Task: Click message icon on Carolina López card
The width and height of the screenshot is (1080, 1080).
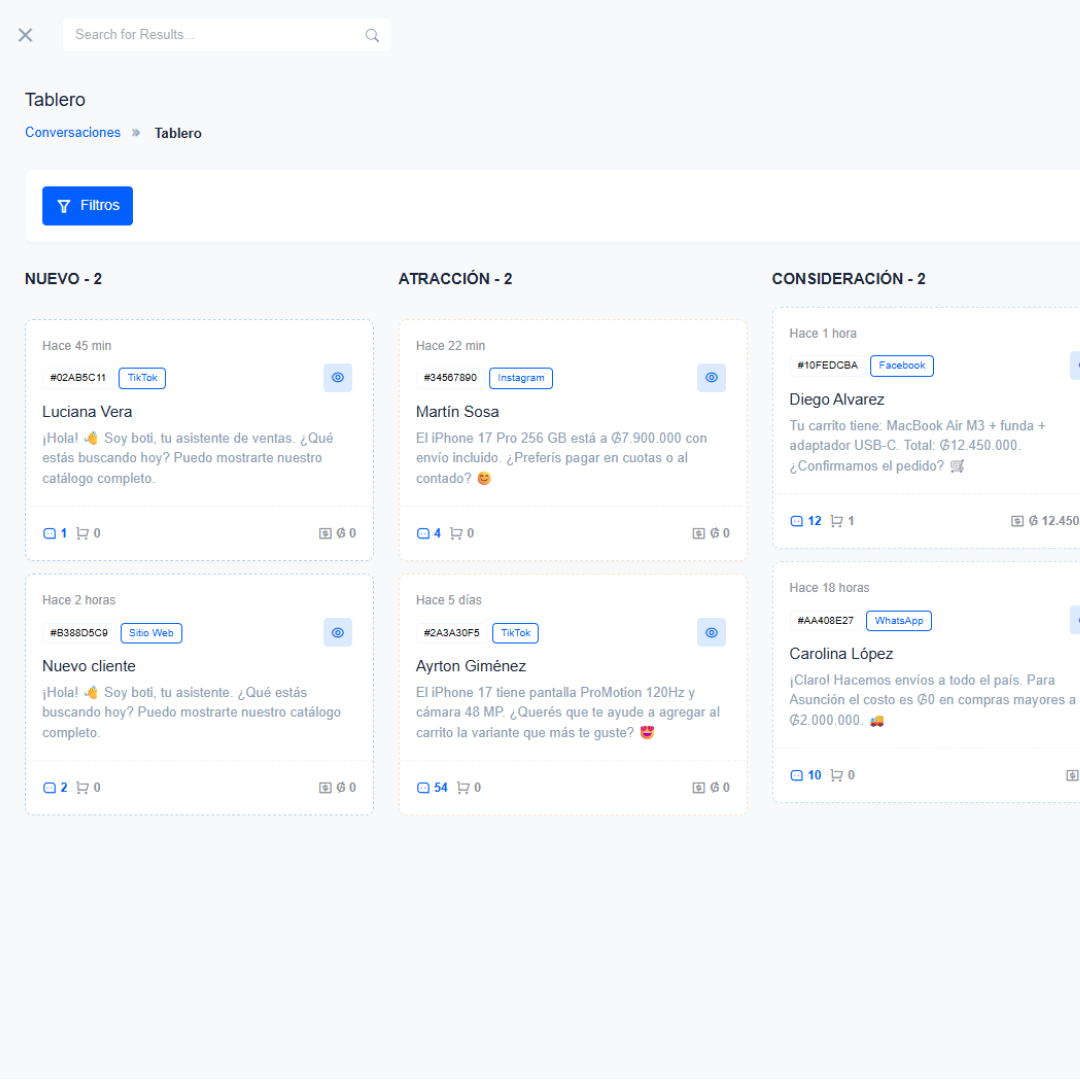Action: pyautogui.click(x=796, y=776)
